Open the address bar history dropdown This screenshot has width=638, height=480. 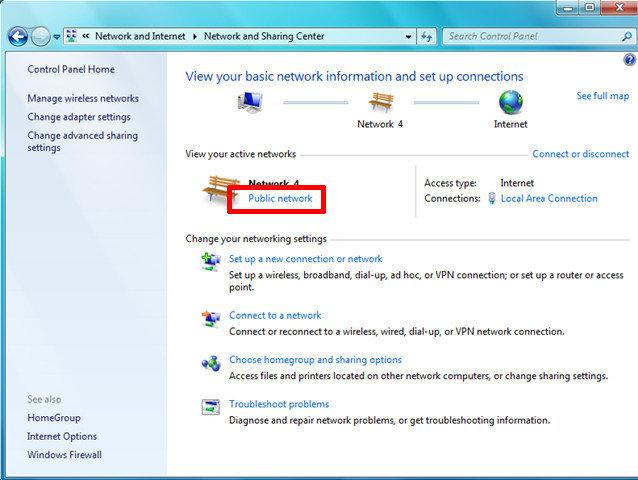(x=408, y=37)
